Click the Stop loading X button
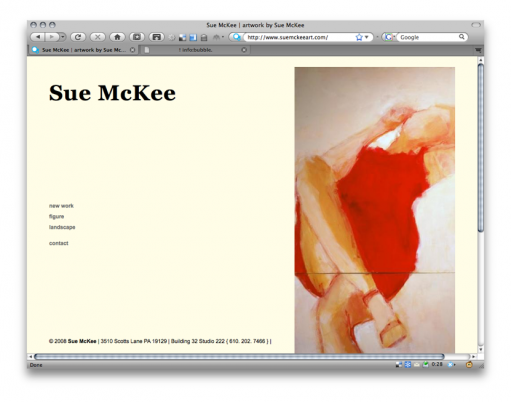511x402 pixels. click(x=98, y=37)
